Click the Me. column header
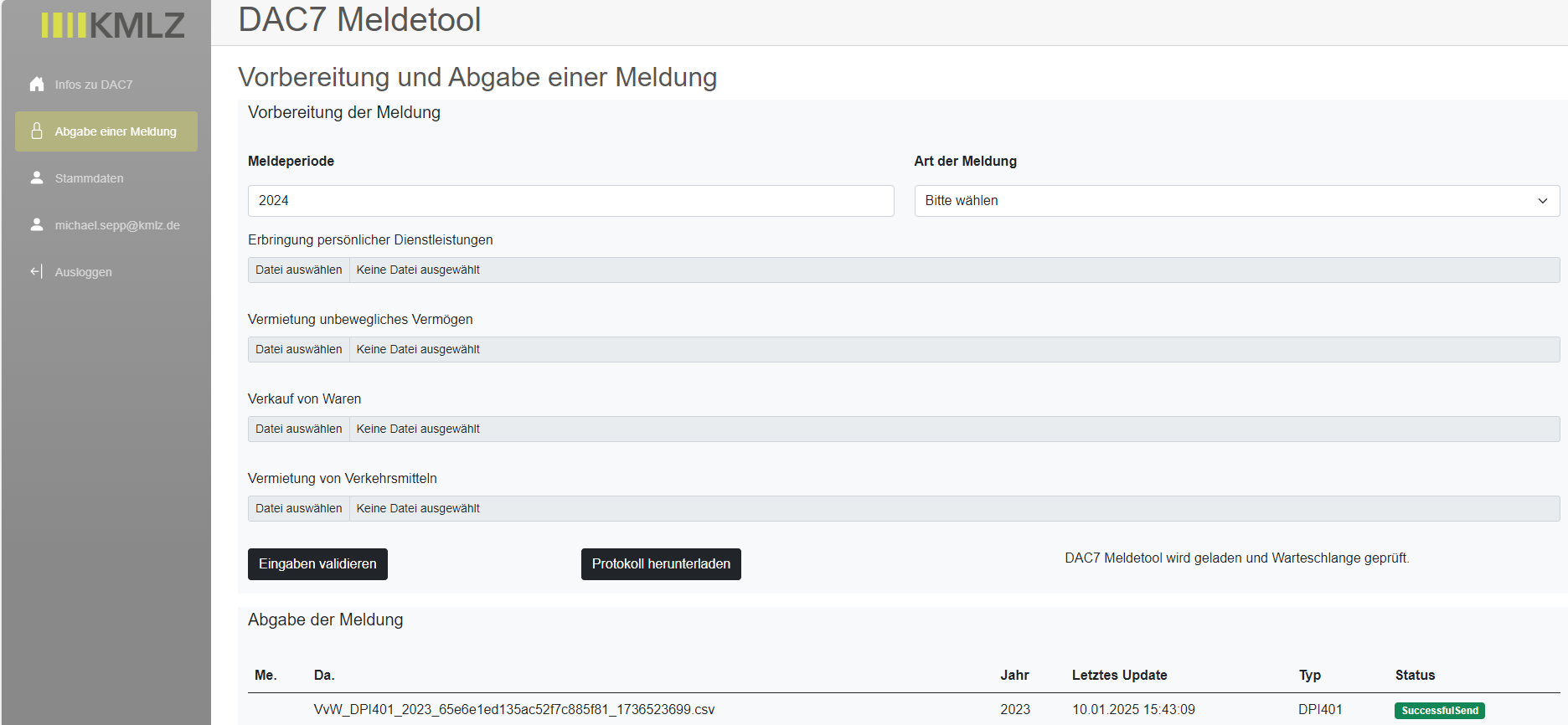This screenshot has width=1568, height=725. click(266, 675)
